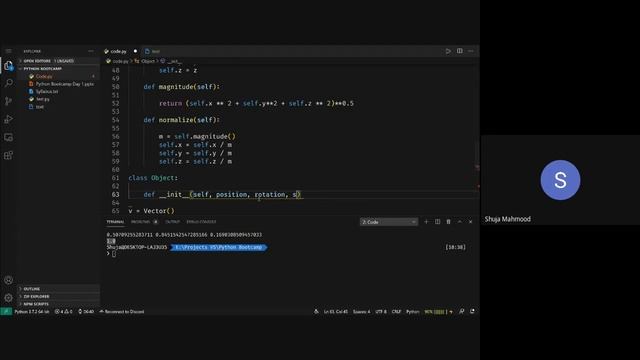This screenshot has width=640, height=360.
Task: Open the Manage gear icon
Action: (9, 298)
